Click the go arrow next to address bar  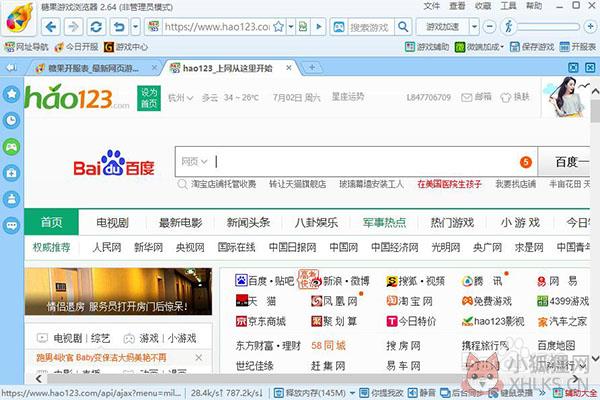(x=318, y=27)
